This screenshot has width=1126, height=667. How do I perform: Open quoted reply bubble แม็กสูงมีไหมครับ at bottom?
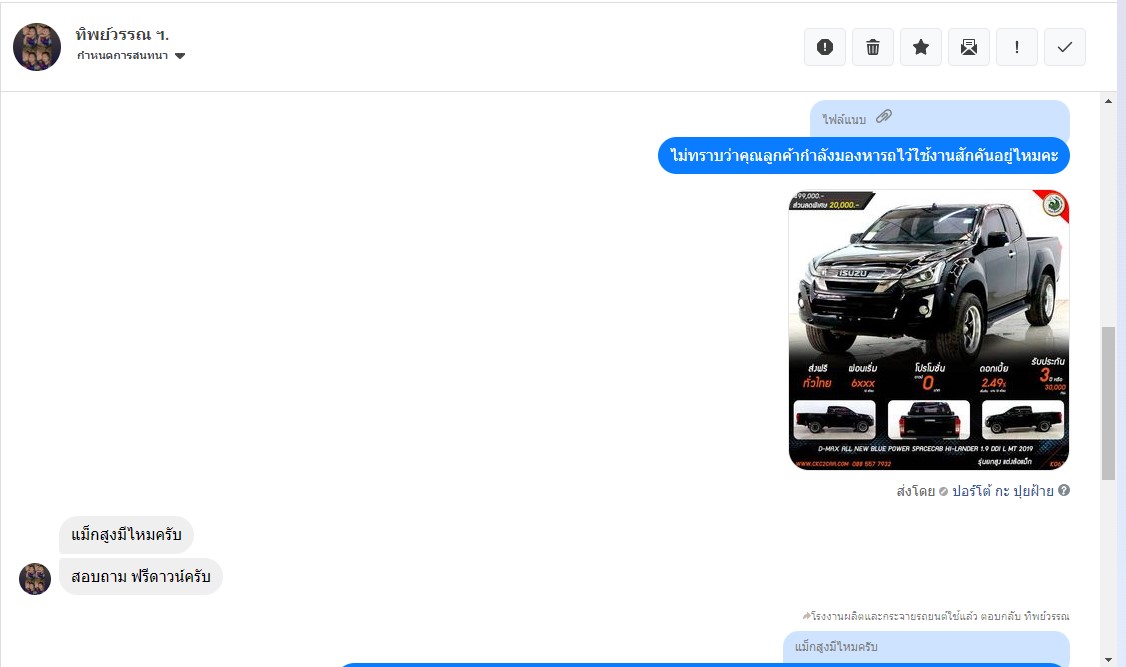click(x=926, y=647)
